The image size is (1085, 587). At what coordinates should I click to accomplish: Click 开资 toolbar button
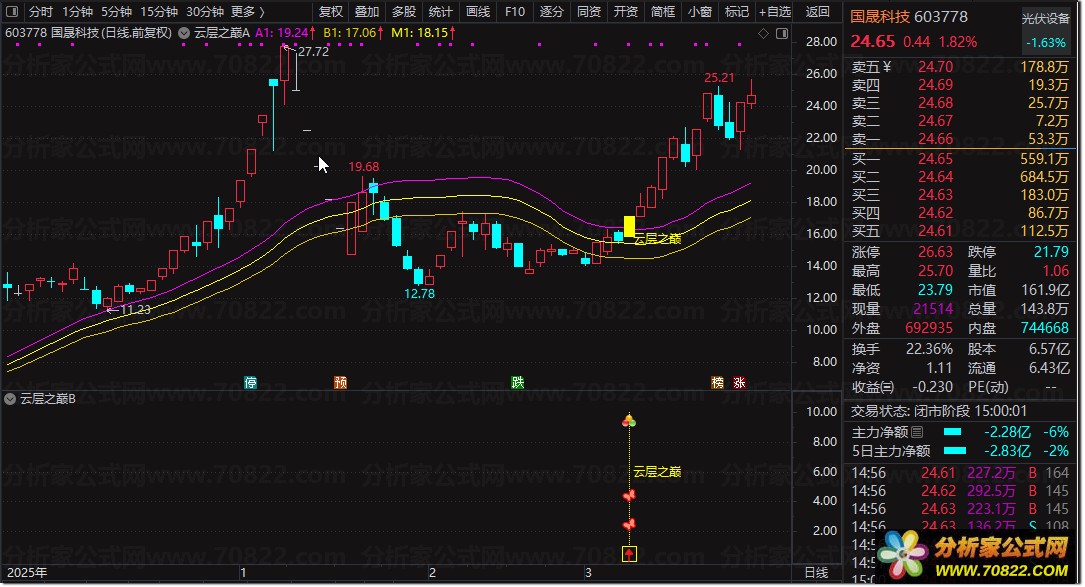click(x=626, y=12)
